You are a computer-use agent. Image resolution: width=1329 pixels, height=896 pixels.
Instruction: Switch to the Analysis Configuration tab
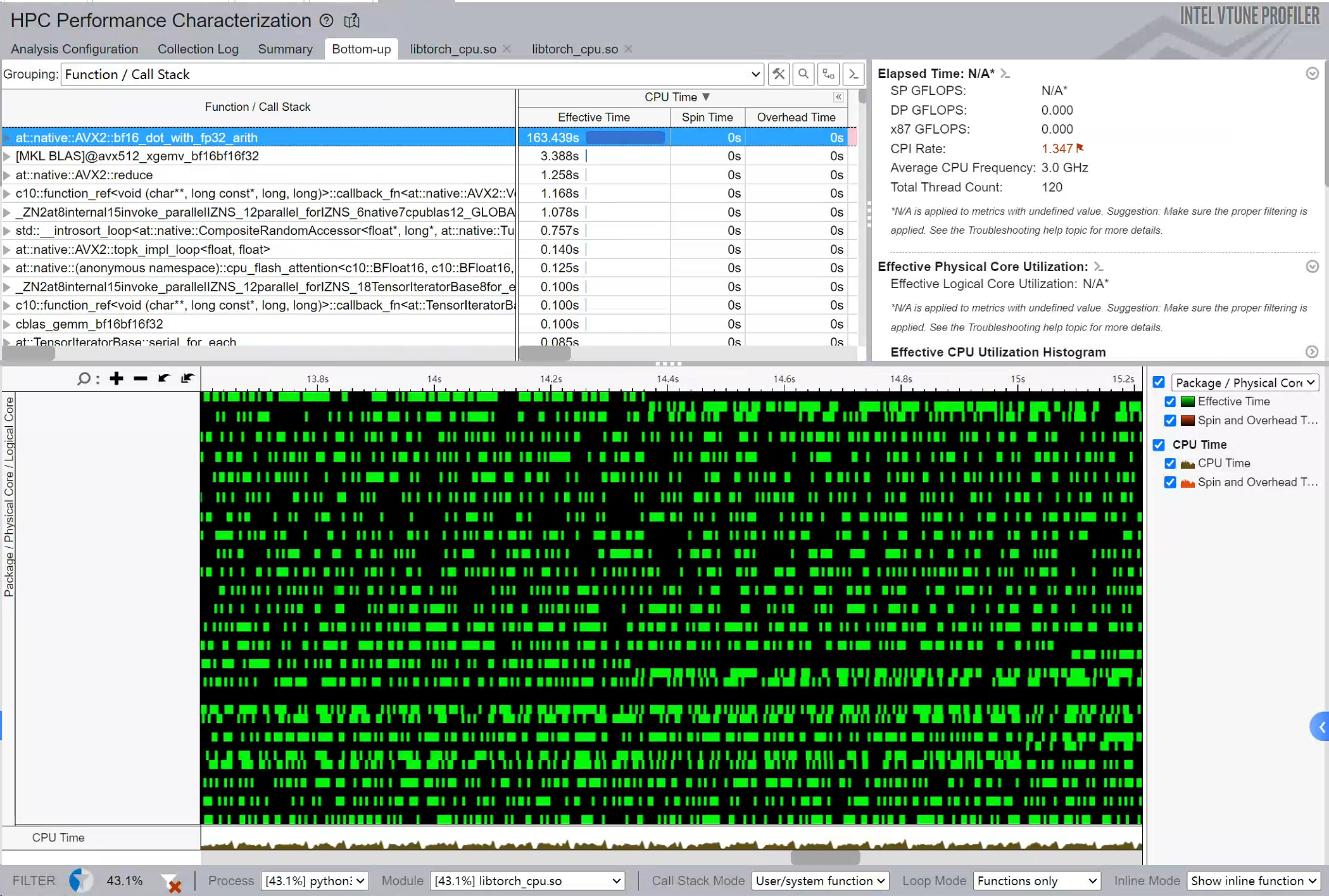tap(74, 49)
